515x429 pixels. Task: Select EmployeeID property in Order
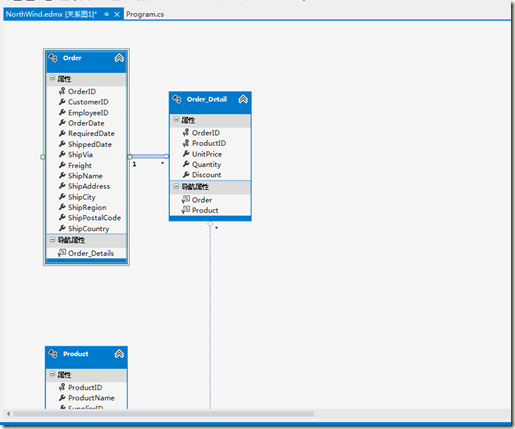coord(88,113)
